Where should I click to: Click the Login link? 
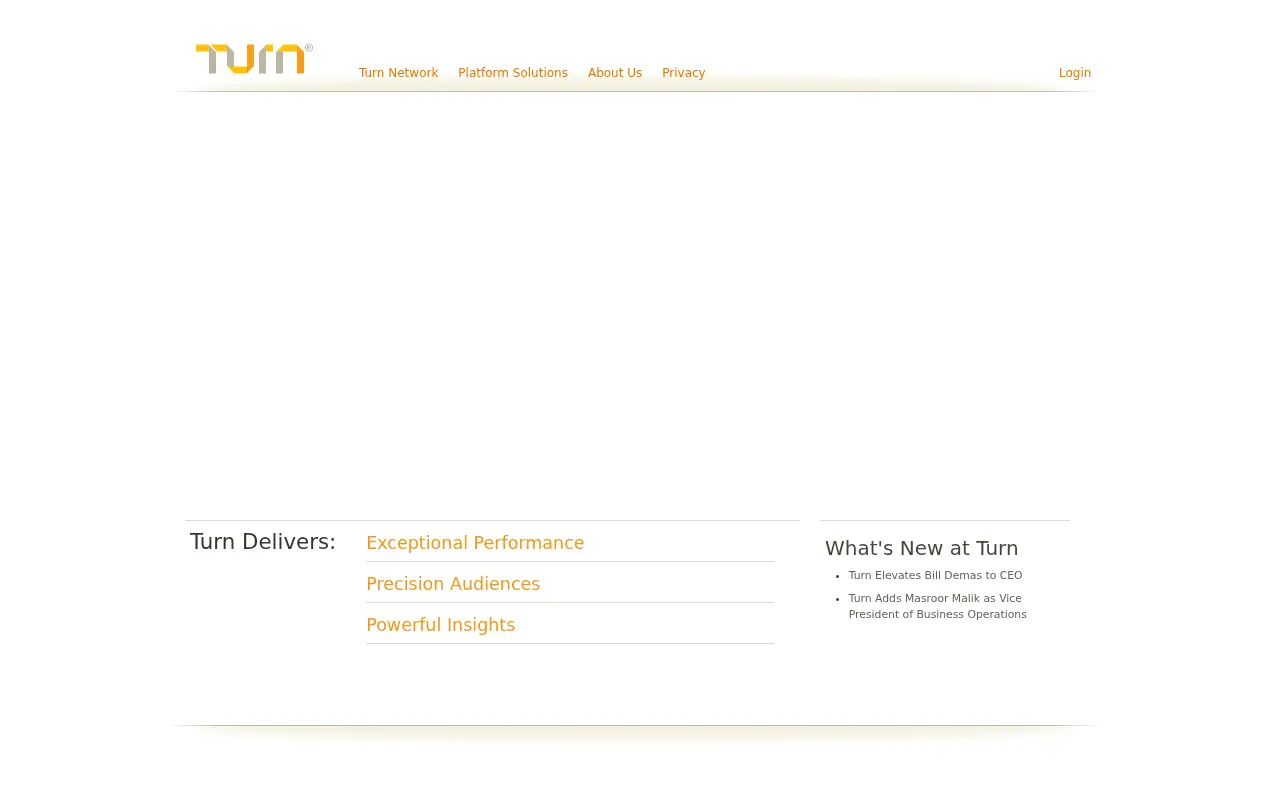pyautogui.click(x=1075, y=73)
